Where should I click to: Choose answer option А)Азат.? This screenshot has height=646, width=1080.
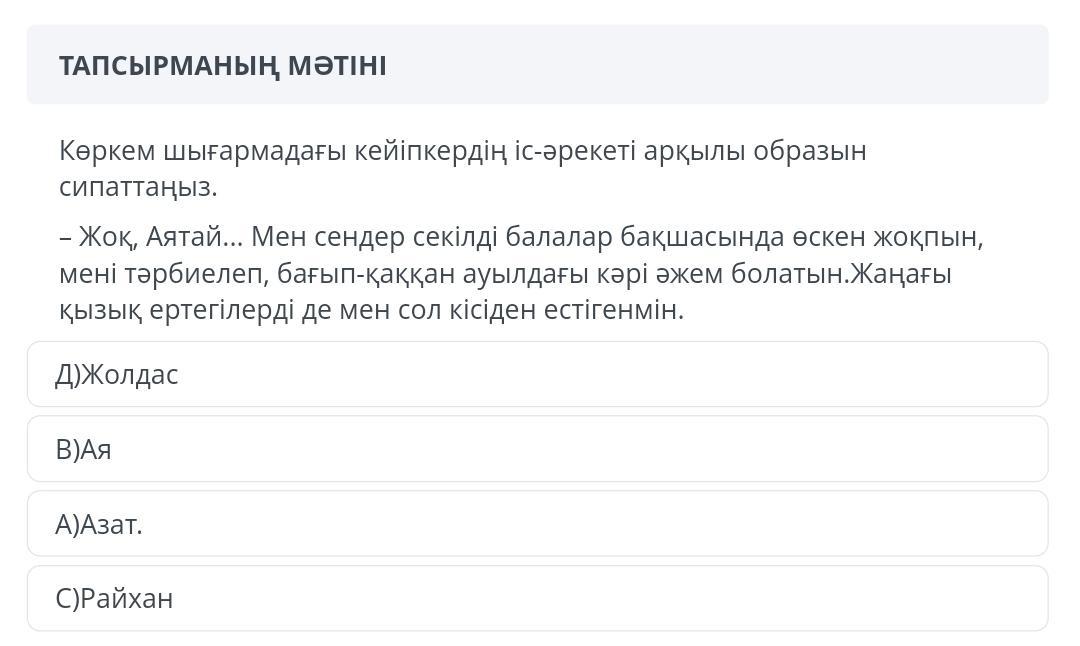tap(537, 524)
